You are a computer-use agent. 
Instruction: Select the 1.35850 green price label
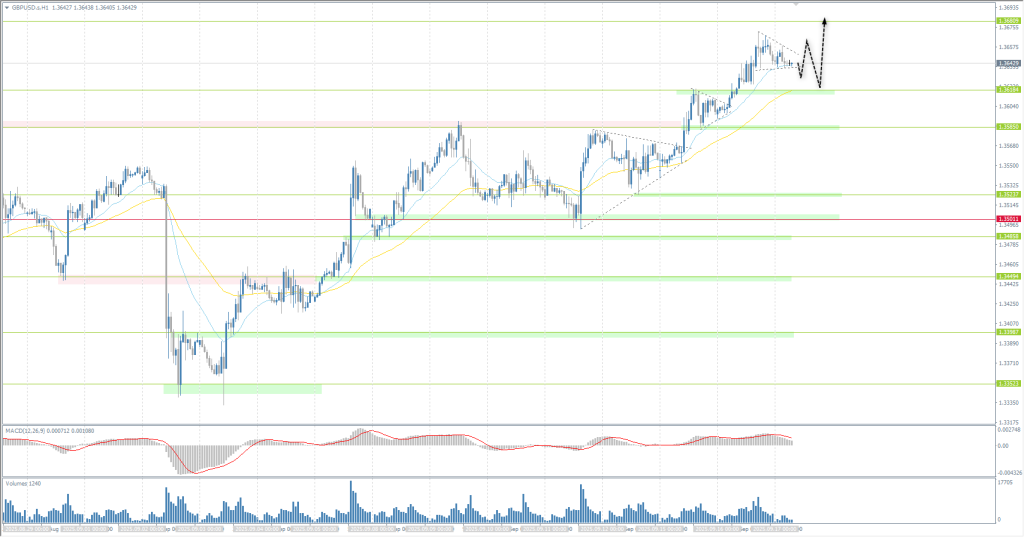1007,127
